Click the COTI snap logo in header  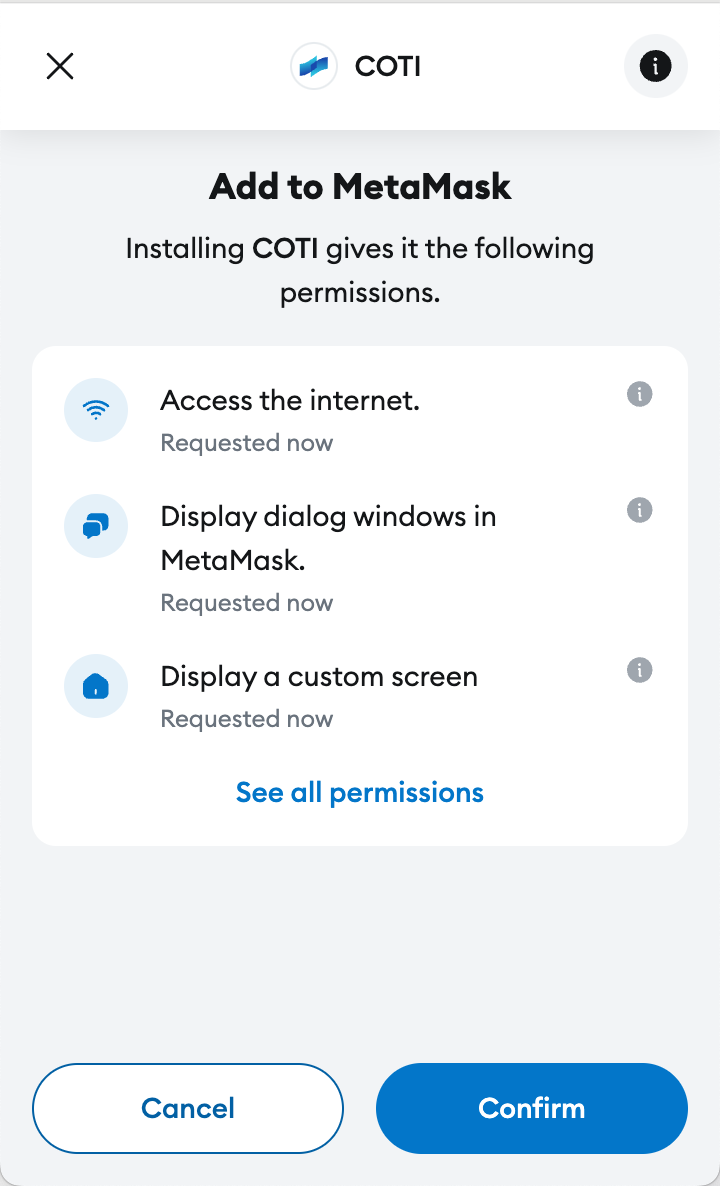click(314, 67)
